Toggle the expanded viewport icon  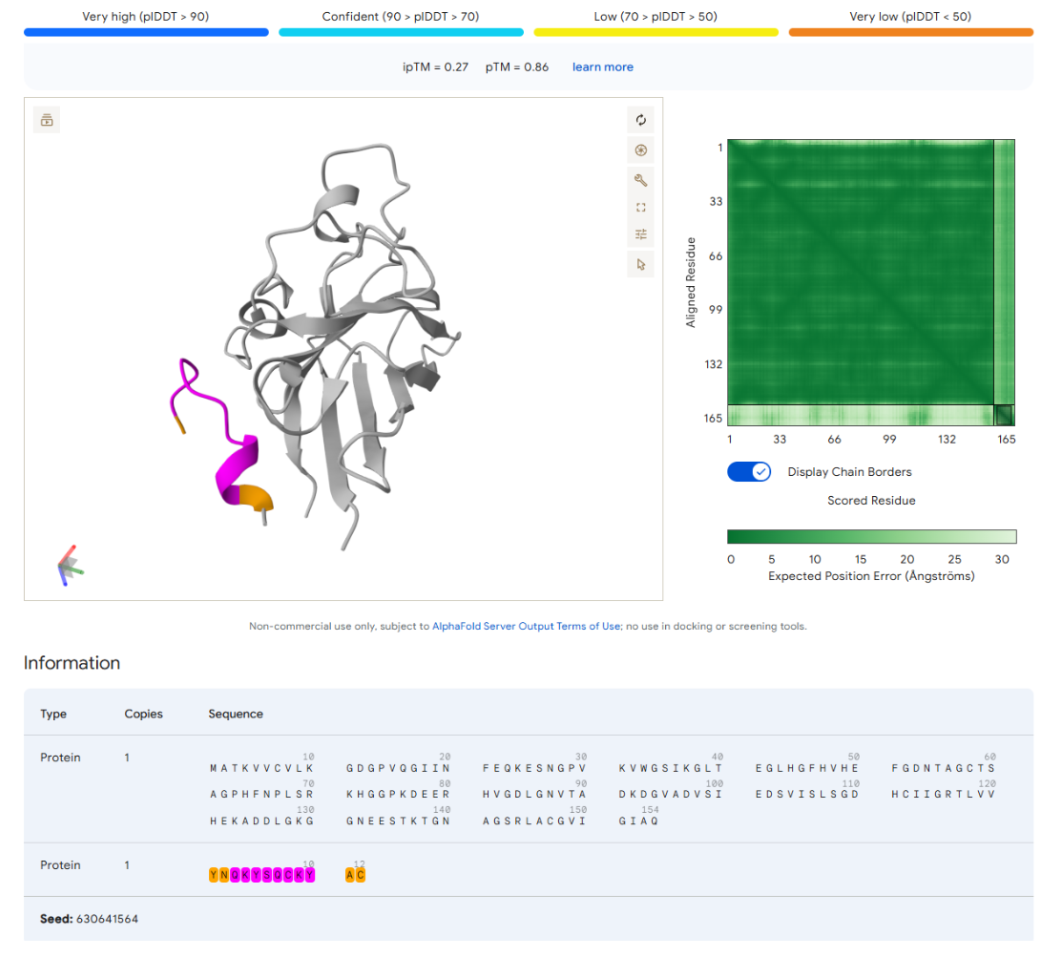click(640, 208)
